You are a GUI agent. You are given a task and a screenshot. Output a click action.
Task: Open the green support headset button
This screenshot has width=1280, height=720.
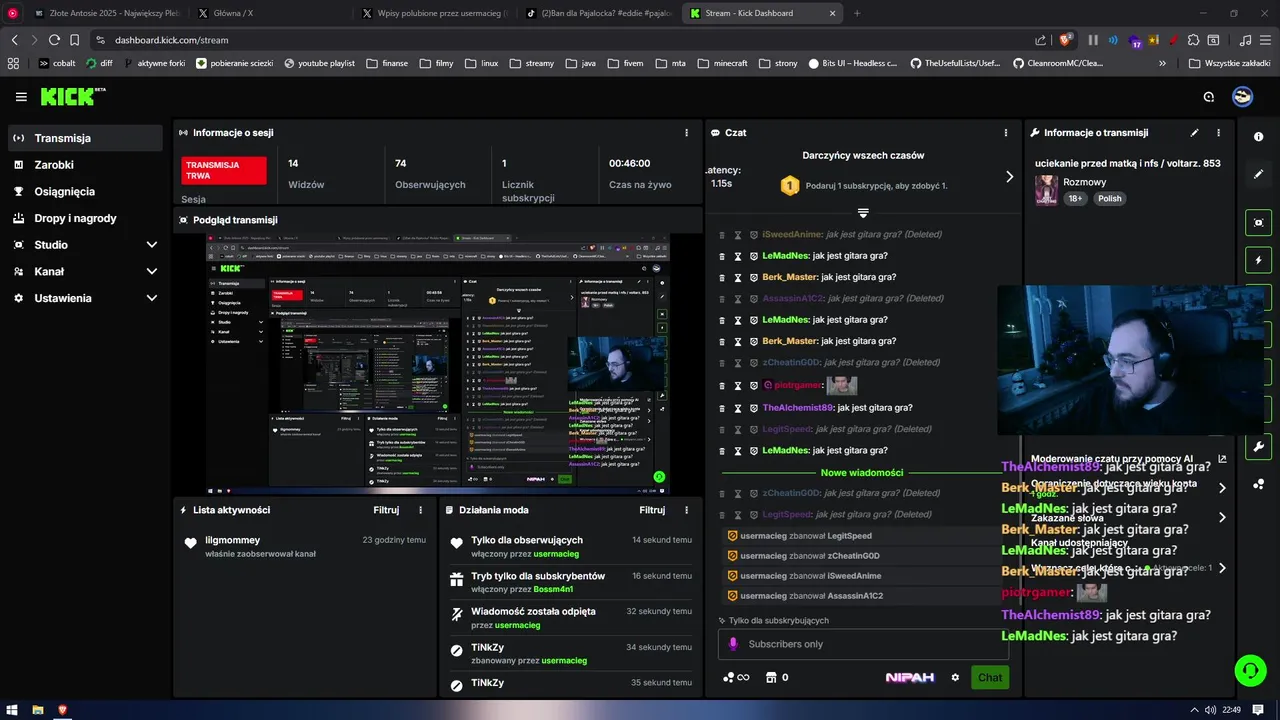tap(1250, 669)
